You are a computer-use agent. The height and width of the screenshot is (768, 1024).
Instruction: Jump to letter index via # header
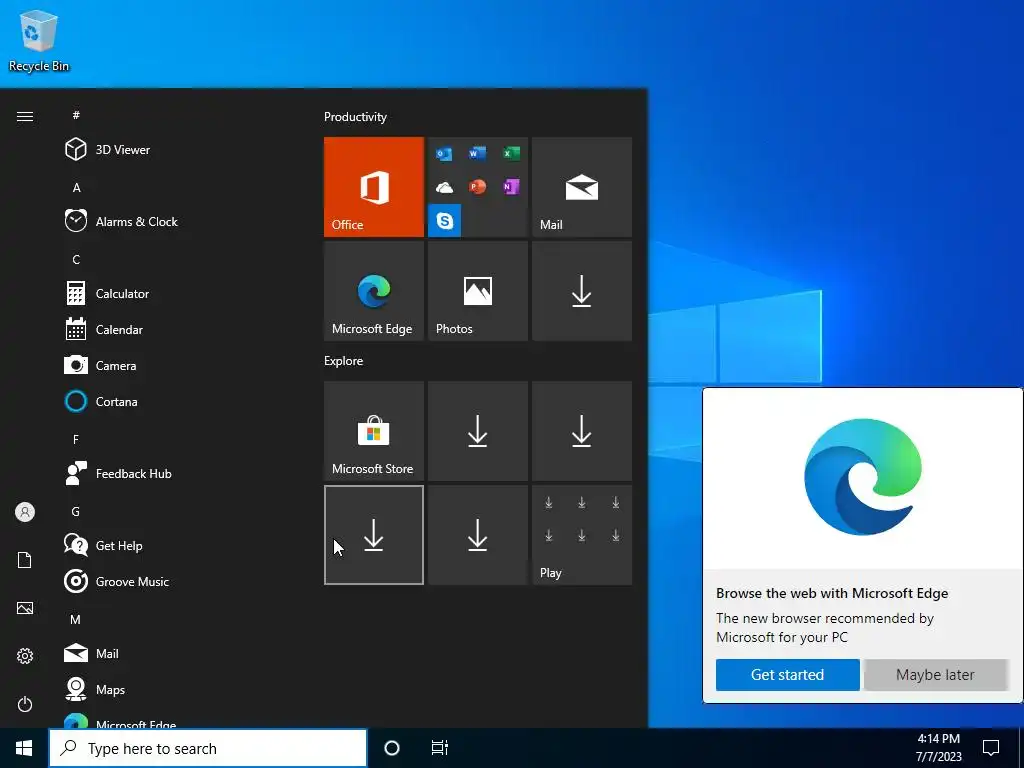pyautogui.click(x=76, y=115)
